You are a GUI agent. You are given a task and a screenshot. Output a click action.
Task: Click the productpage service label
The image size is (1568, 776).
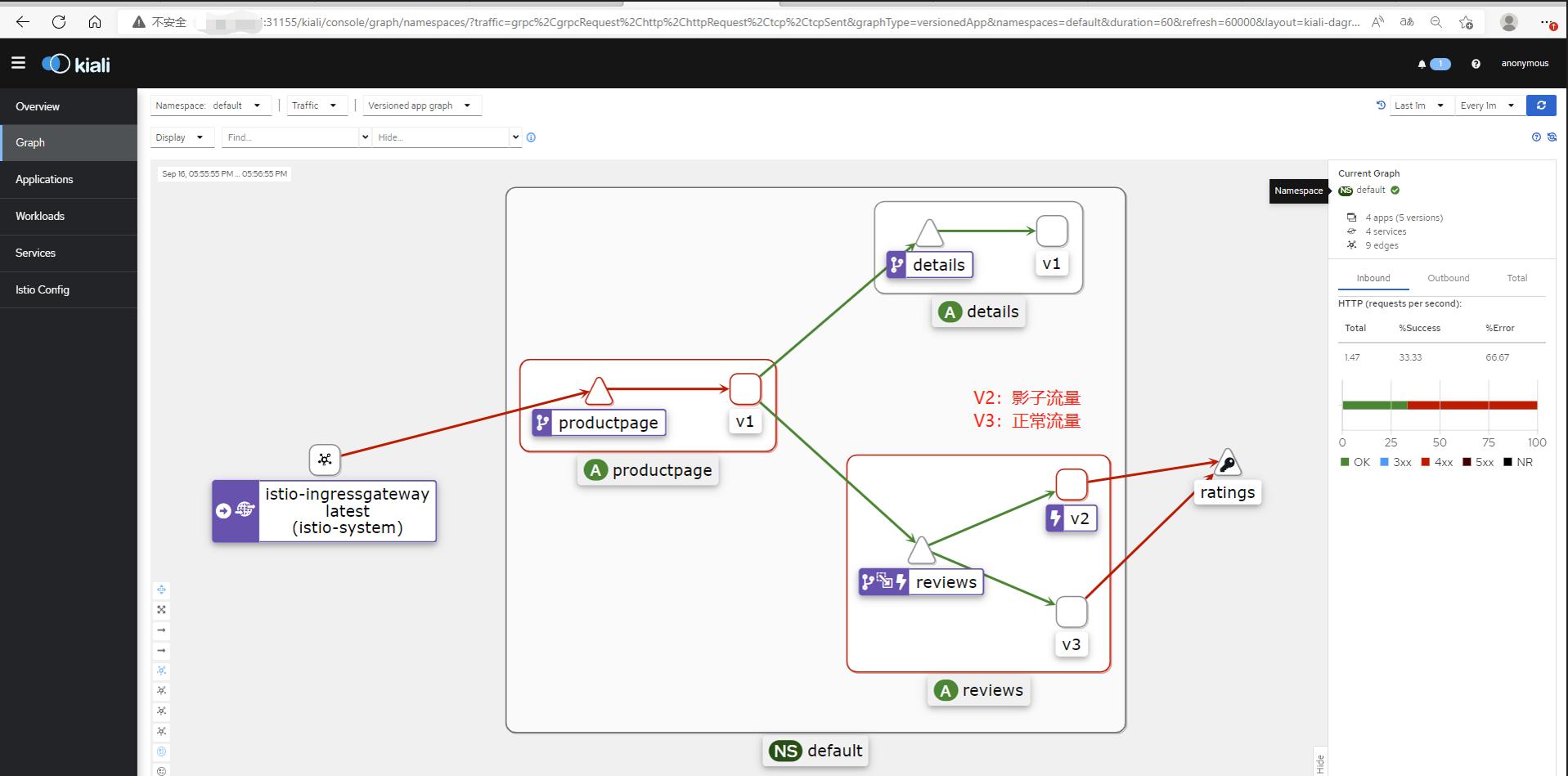tap(598, 423)
